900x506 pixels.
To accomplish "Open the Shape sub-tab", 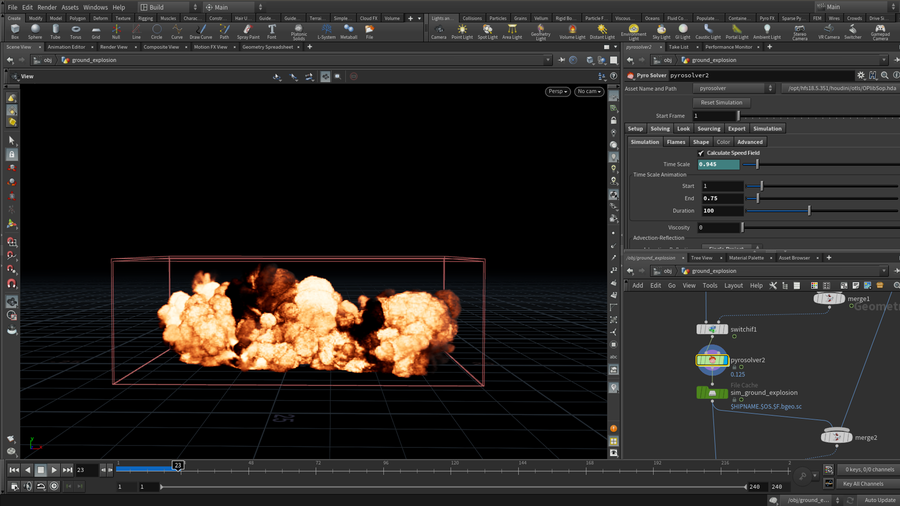I will pyautogui.click(x=701, y=142).
